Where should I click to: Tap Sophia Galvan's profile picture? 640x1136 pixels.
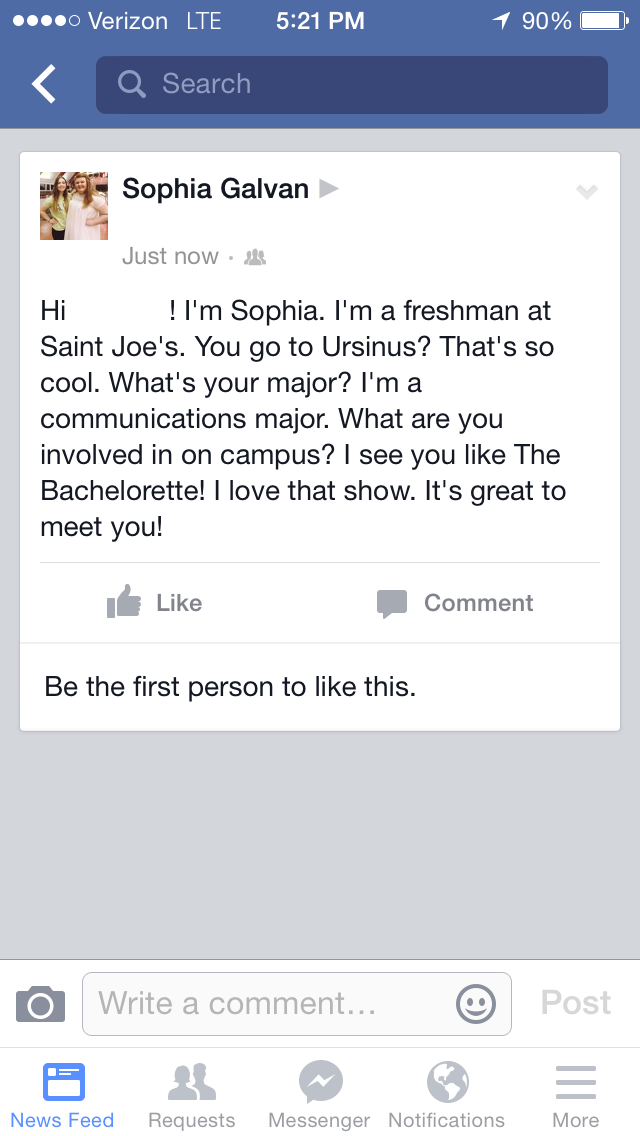click(x=73, y=206)
